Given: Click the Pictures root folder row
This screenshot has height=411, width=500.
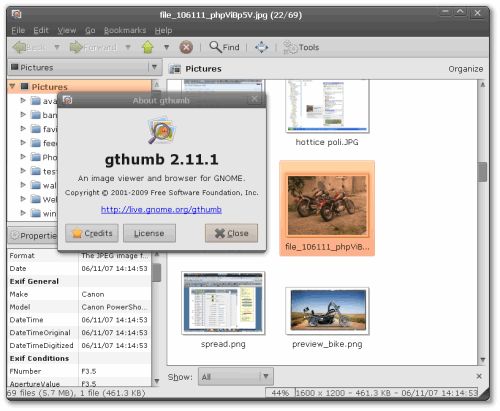Looking at the screenshot, I should [79, 87].
